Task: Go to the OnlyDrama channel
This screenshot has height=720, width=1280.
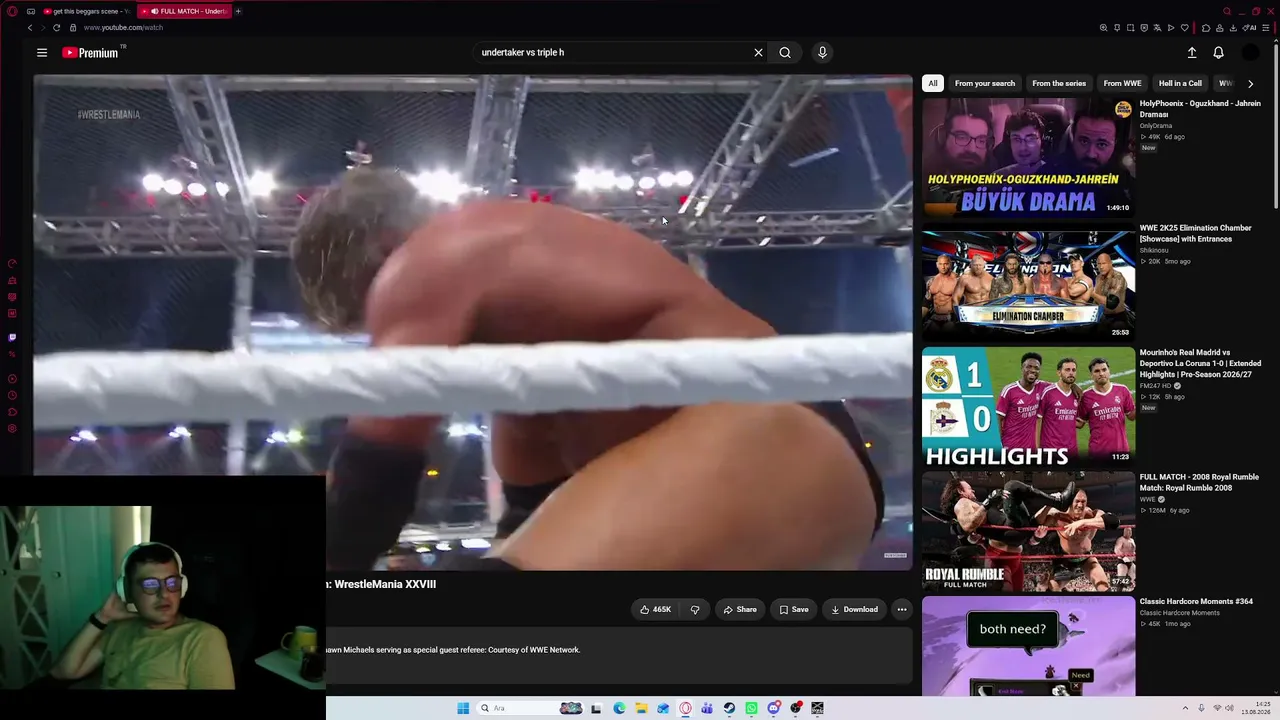Action: click(1156, 126)
